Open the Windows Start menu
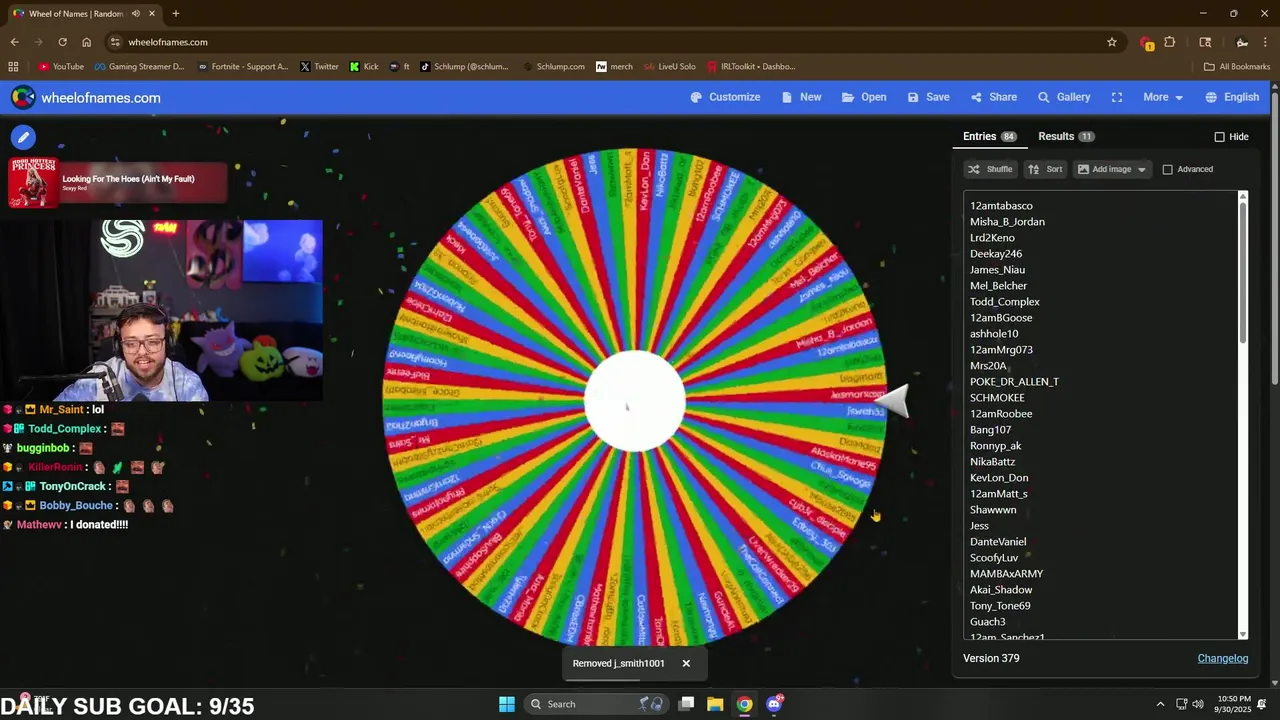The height and width of the screenshot is (720, 1280). [x=506, y=704]
